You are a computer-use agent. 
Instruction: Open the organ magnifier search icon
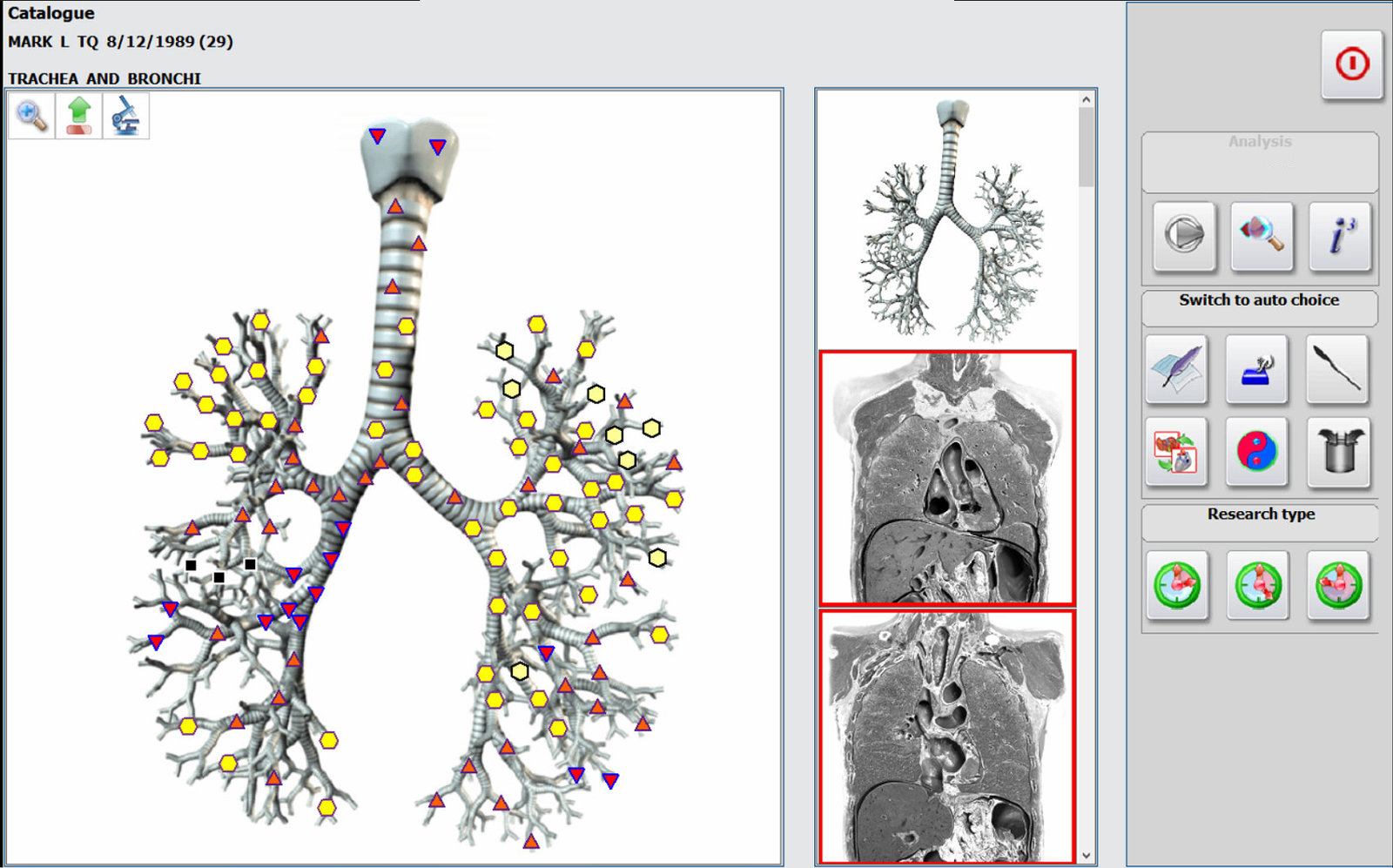tap(1262, 235)
